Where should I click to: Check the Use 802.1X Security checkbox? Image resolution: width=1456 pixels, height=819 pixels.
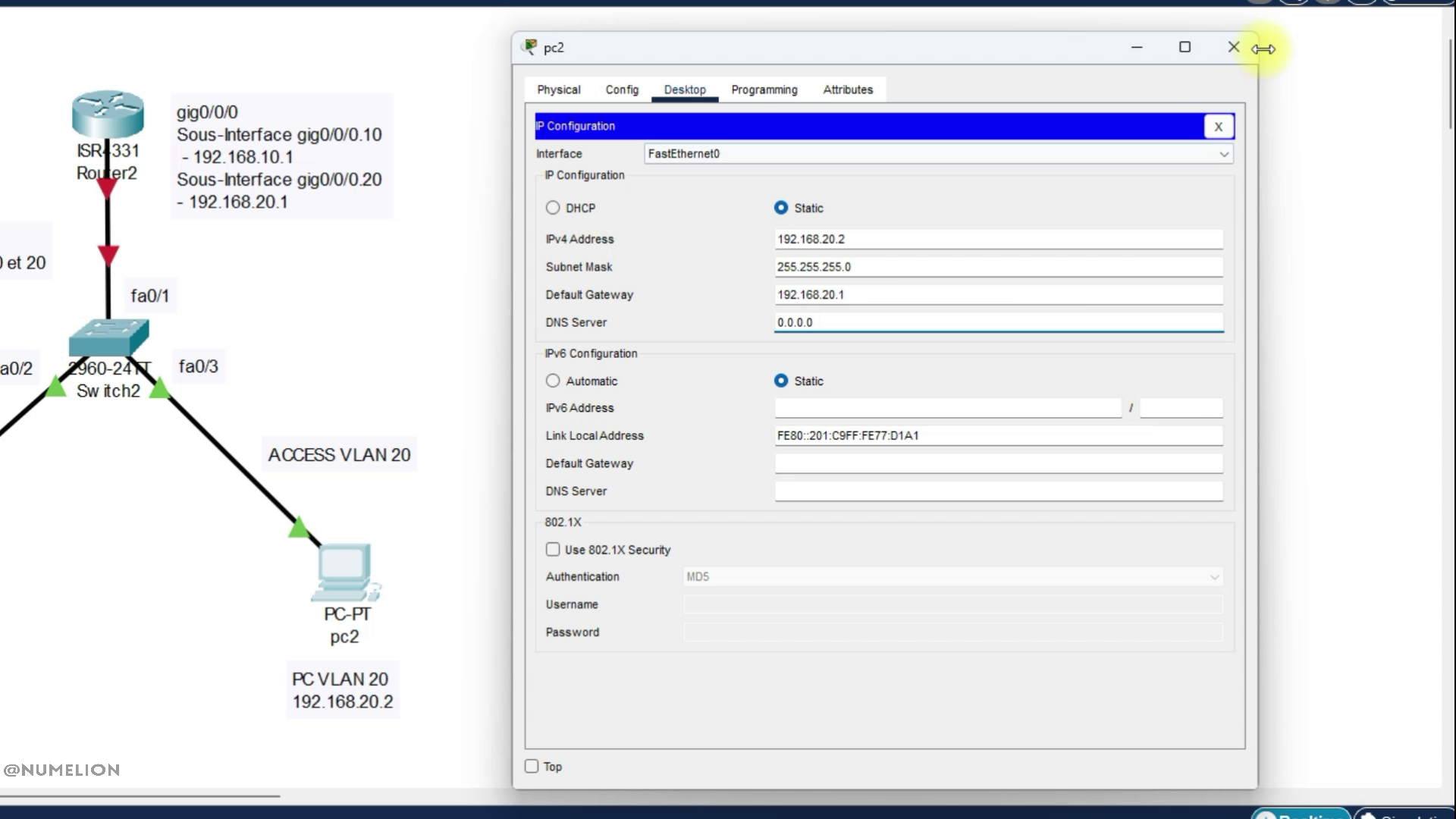tap(553, 549)
